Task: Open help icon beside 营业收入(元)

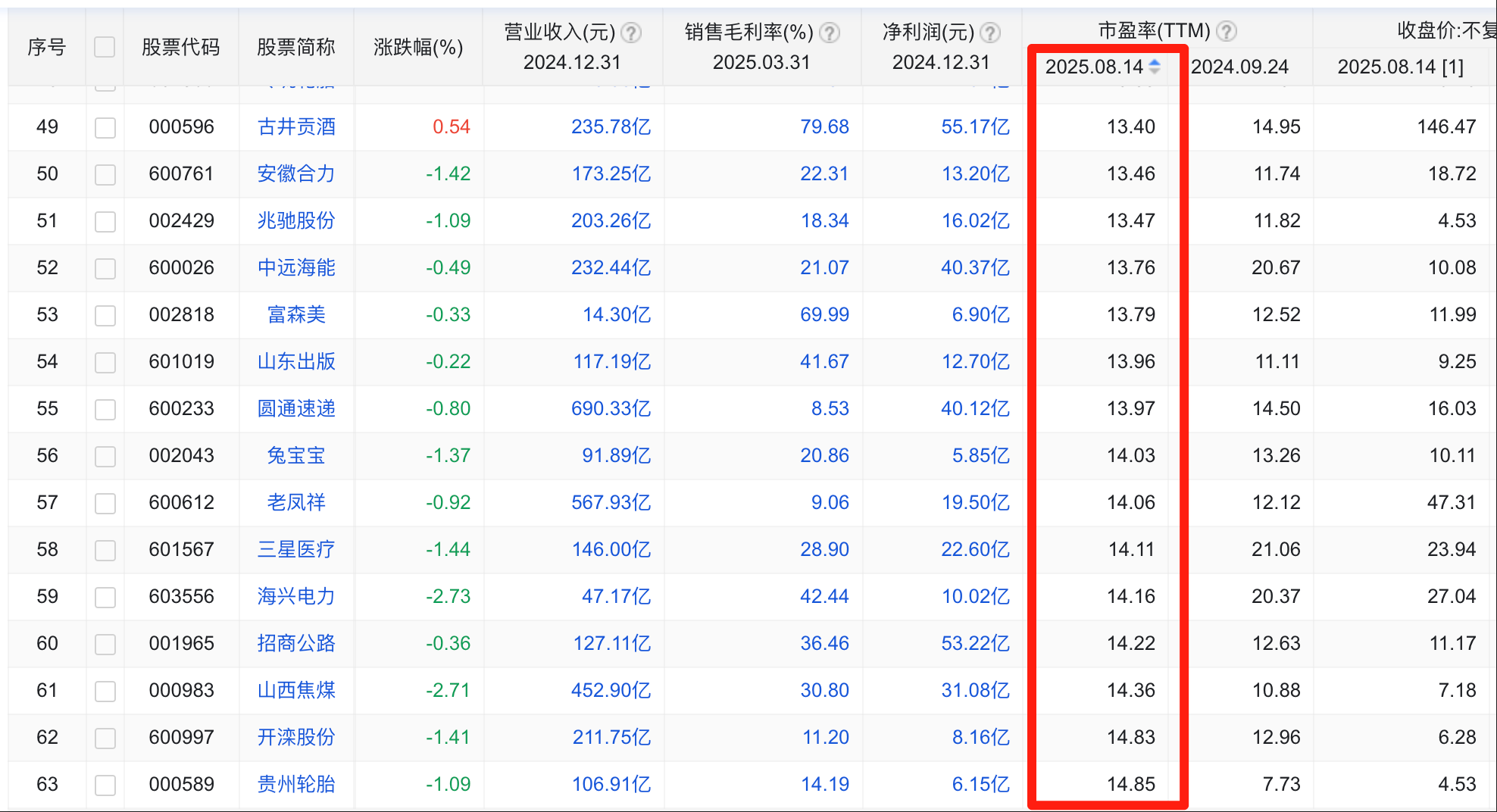Action: (x=631, y=33)
